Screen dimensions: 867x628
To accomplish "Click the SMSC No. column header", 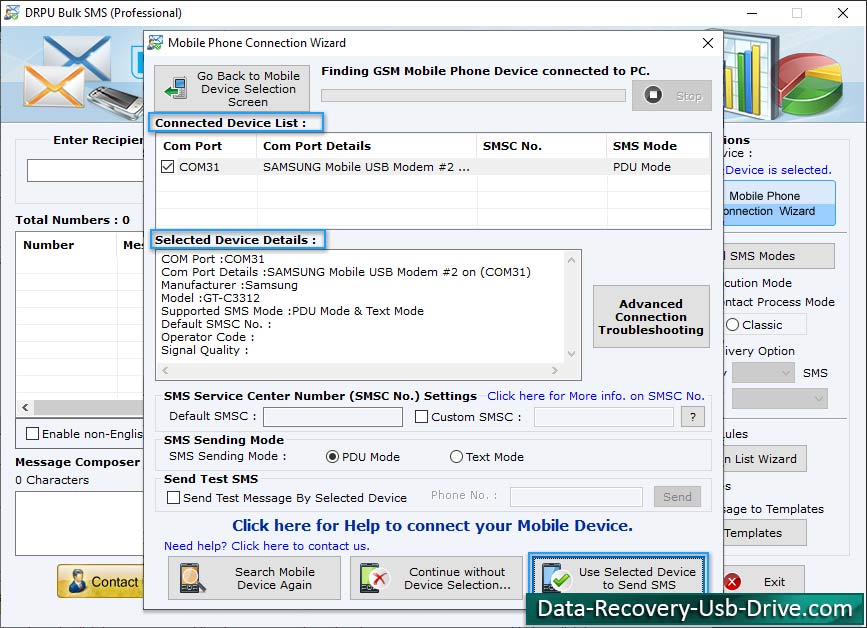I will 541,146.
